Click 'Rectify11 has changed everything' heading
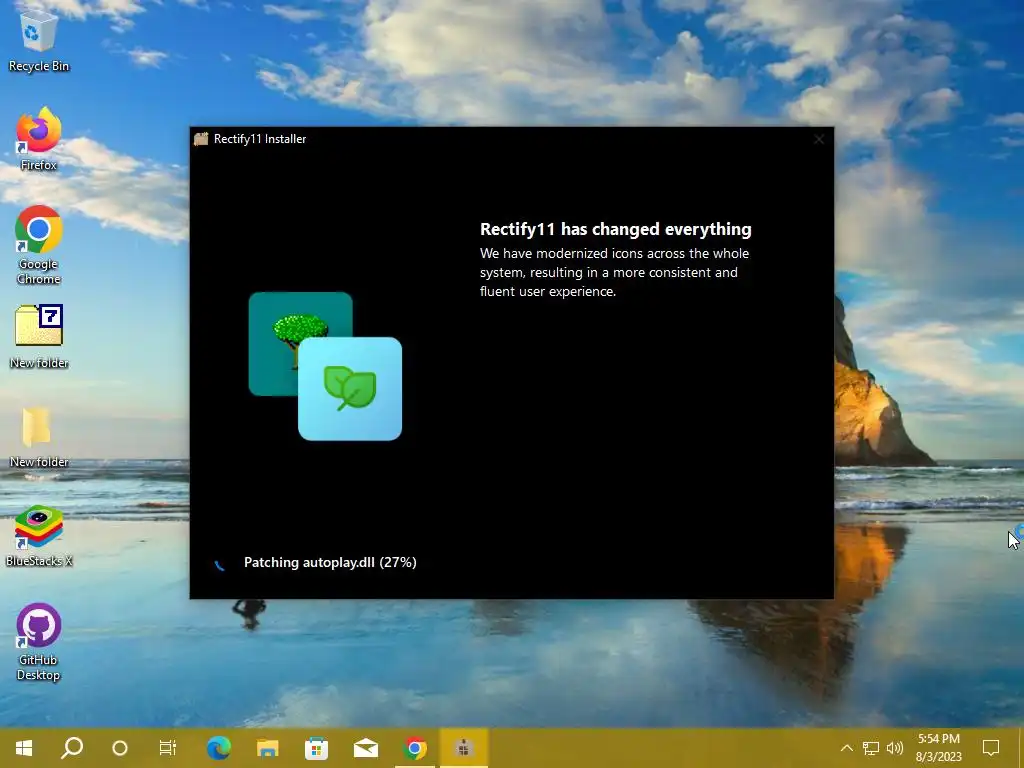This screenshot has width=1024, height=768. click(615, 229)
